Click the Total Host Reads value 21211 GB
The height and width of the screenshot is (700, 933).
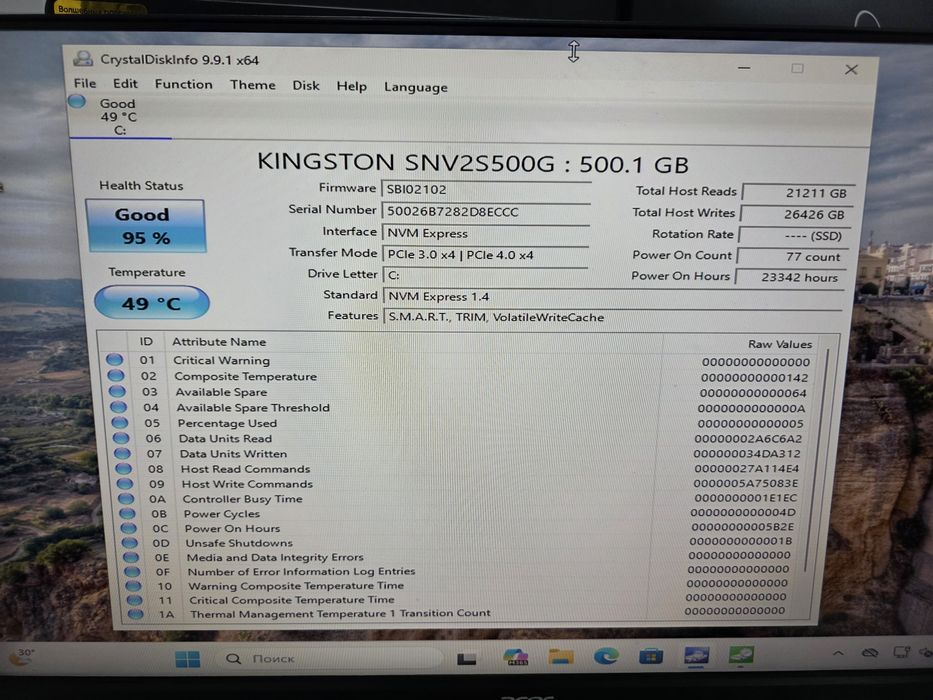(799, 193)
